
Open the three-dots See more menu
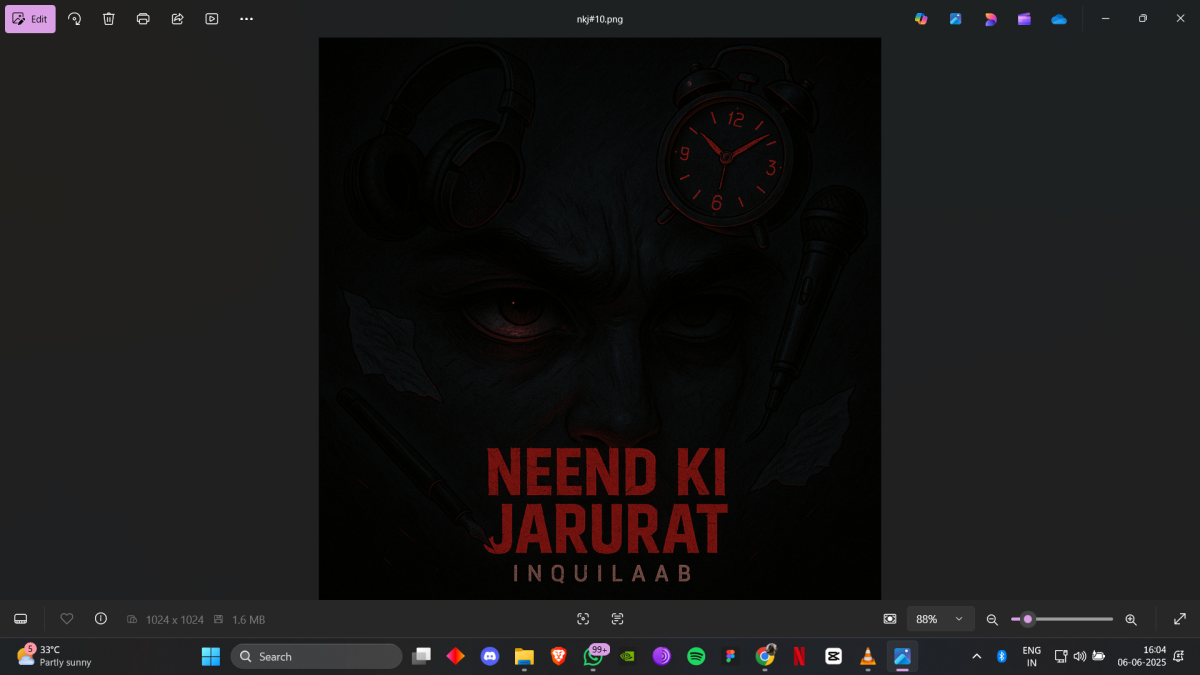246,19
